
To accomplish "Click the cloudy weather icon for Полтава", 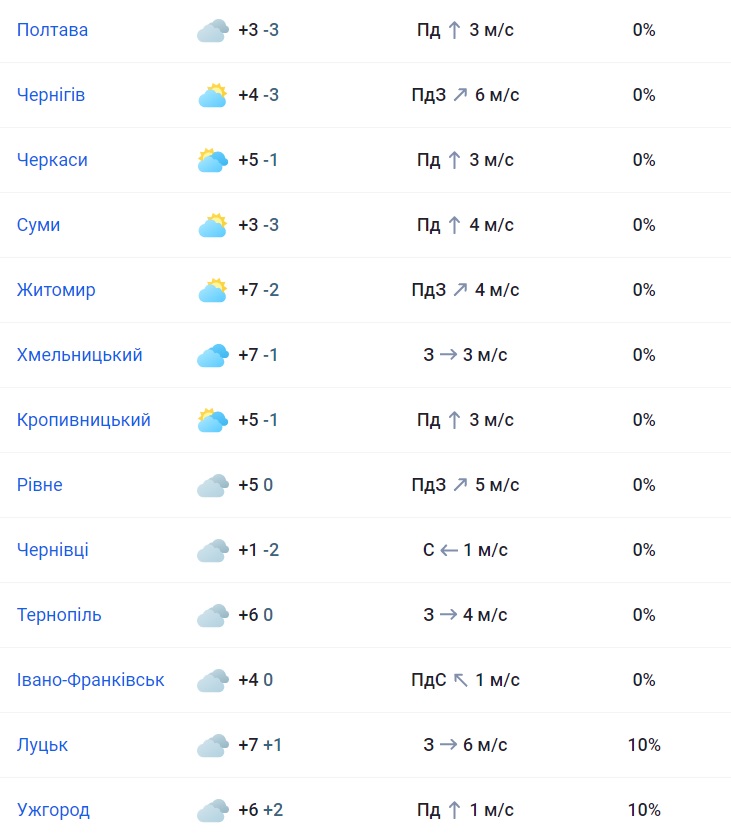I will click(x=213, y=30).
